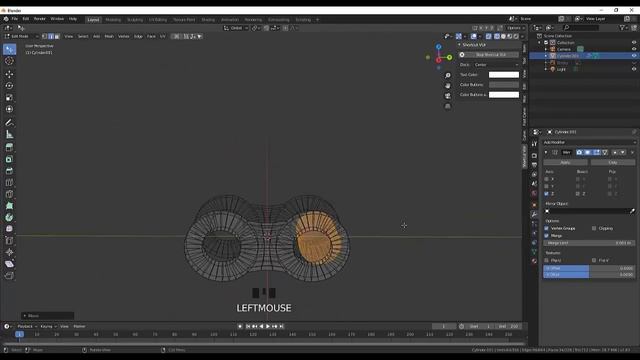Screen dimensions: 640x360
Task: Click the eyedropper for Mirror Object
Action: coord(632,211)
